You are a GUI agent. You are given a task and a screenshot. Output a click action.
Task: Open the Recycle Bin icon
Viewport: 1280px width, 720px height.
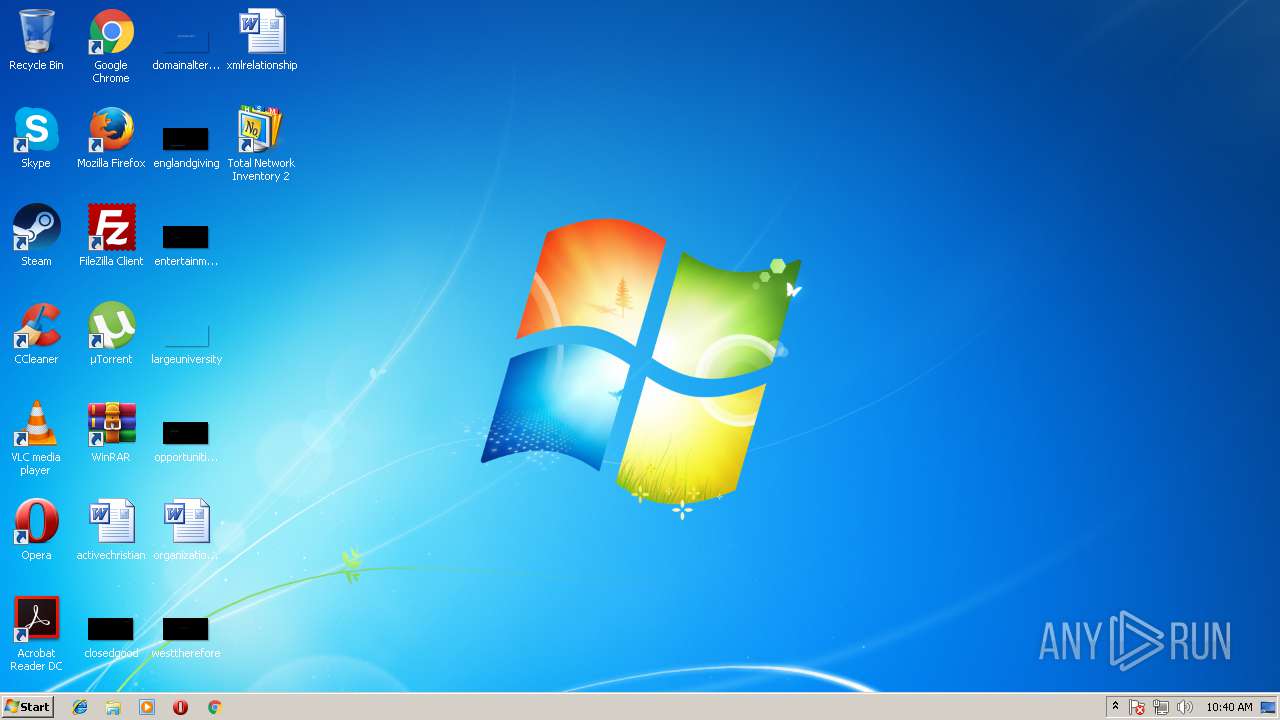(36, 40)
